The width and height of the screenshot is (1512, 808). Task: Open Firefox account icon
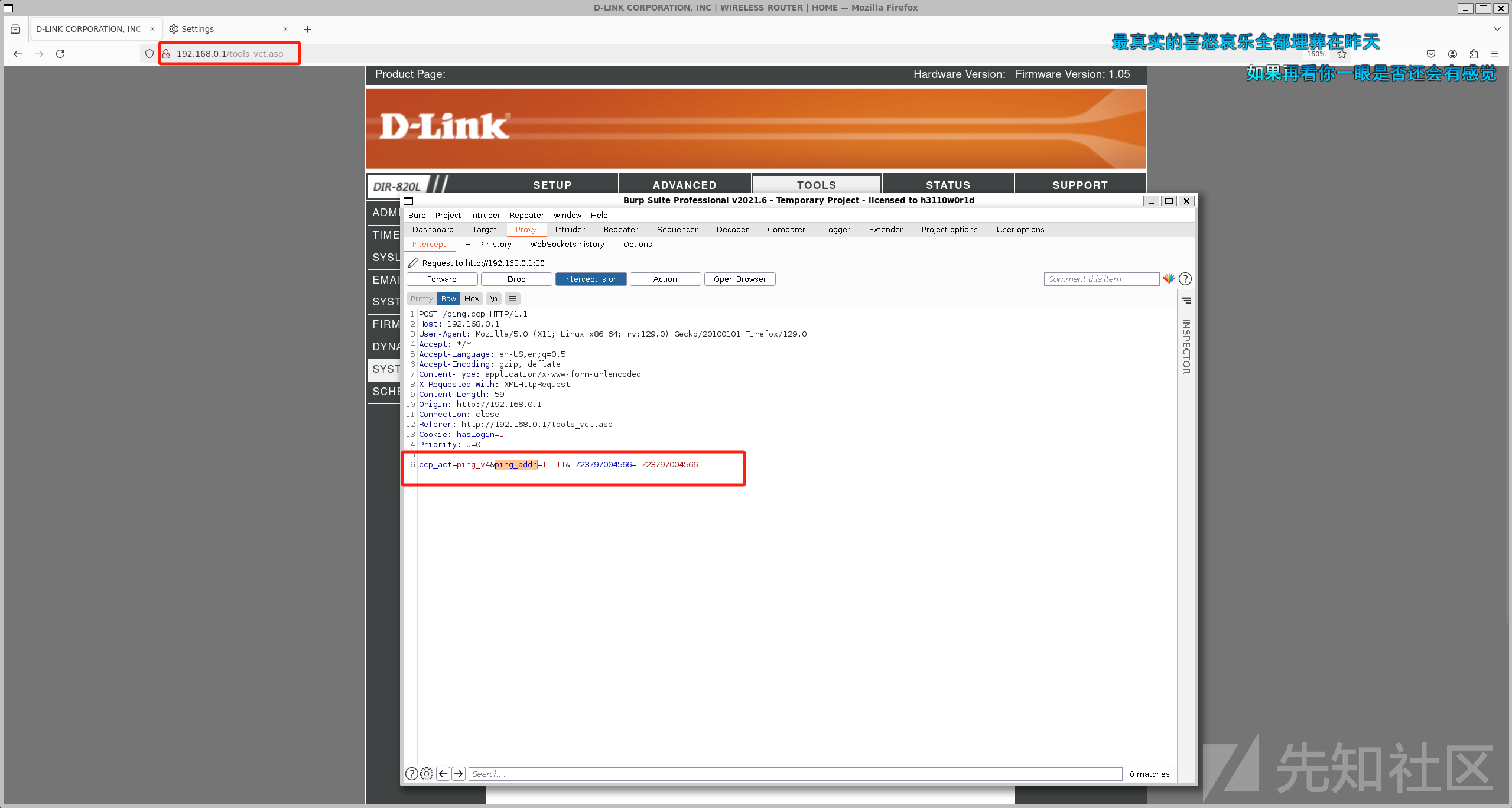tap(1452, 54)
